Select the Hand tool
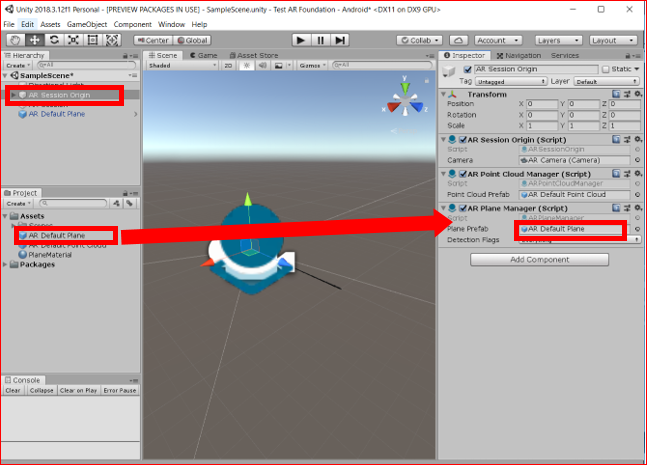Viewport: 647px width, 465px height. 16,40
